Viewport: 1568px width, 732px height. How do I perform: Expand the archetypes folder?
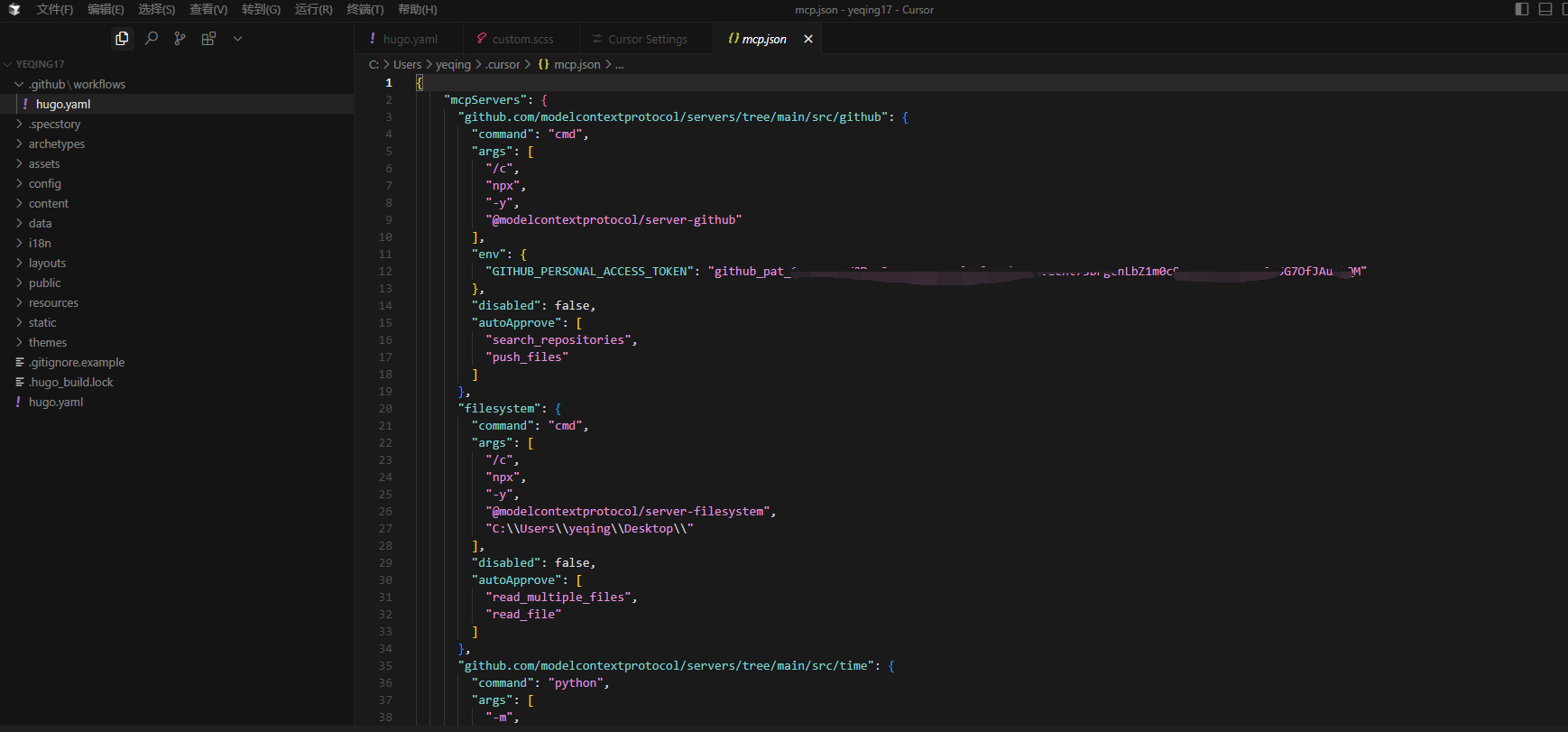click(177, 144)
